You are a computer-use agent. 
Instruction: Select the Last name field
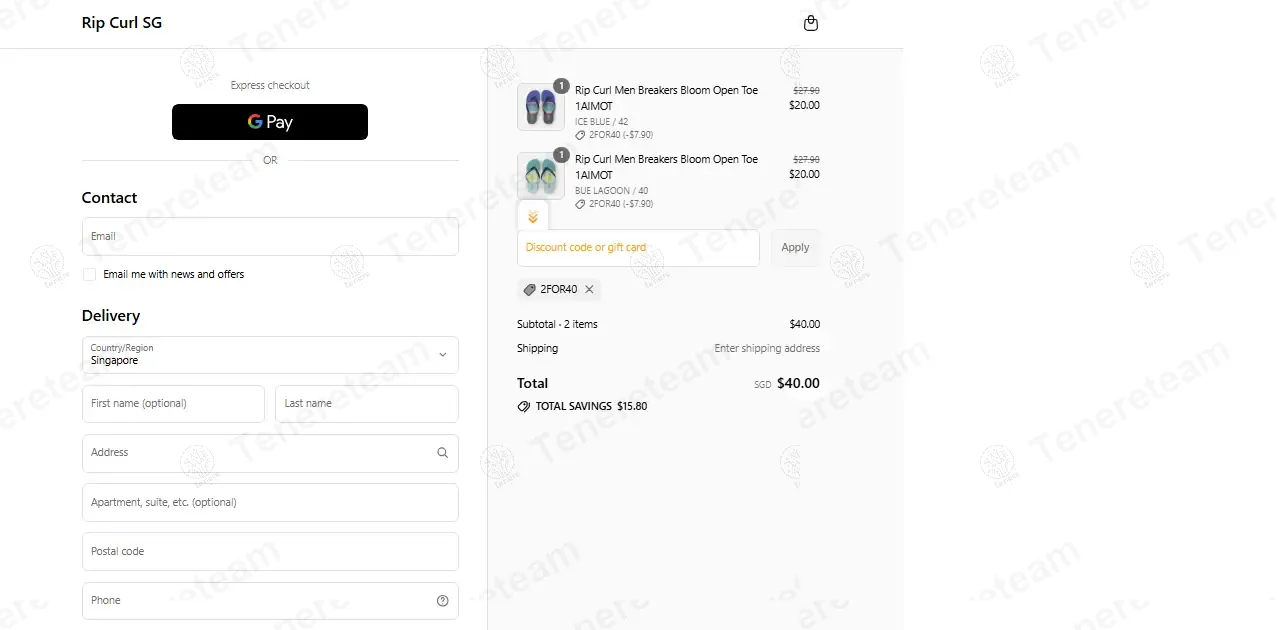[x=366, y=404]
